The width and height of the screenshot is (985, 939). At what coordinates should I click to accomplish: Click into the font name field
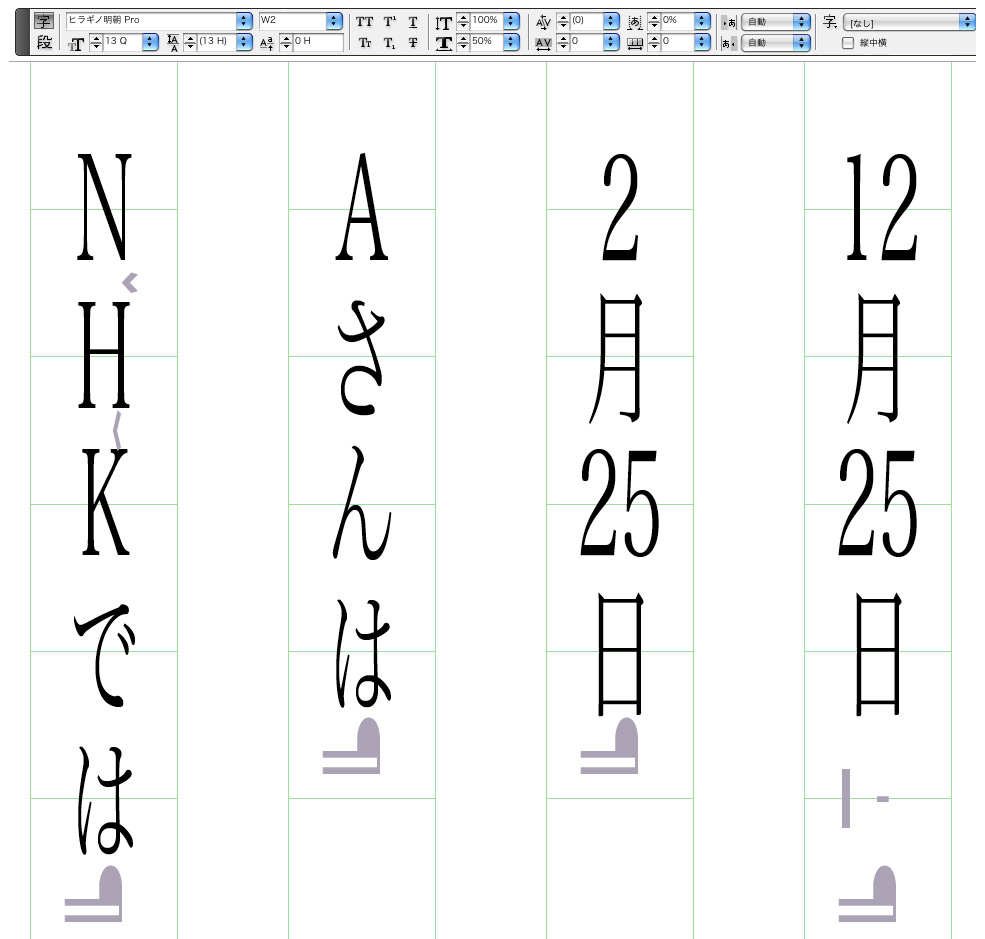click(x=151, y=21)
